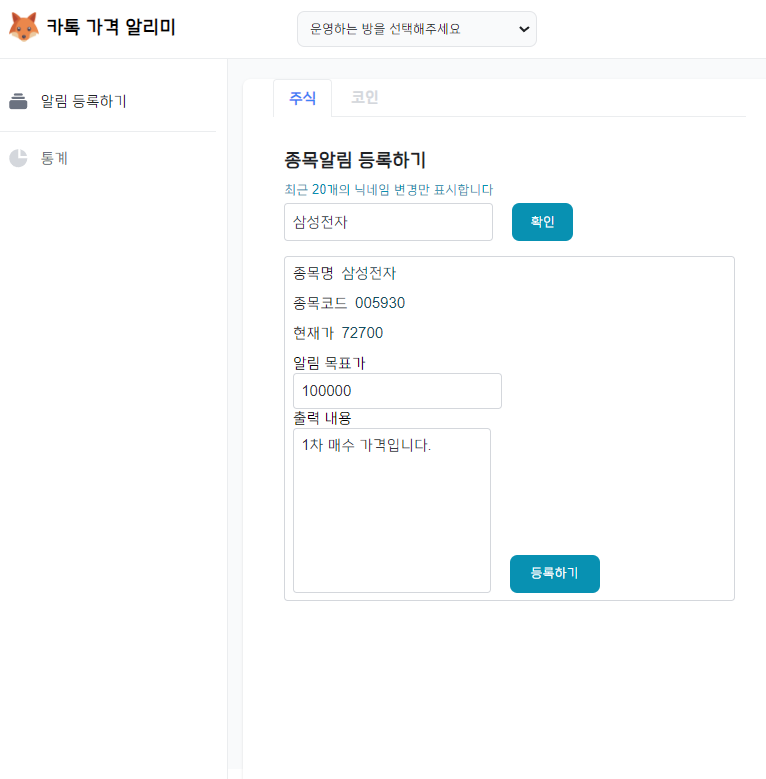
Task: Switch to the 코인 tab
Action: 365,97
